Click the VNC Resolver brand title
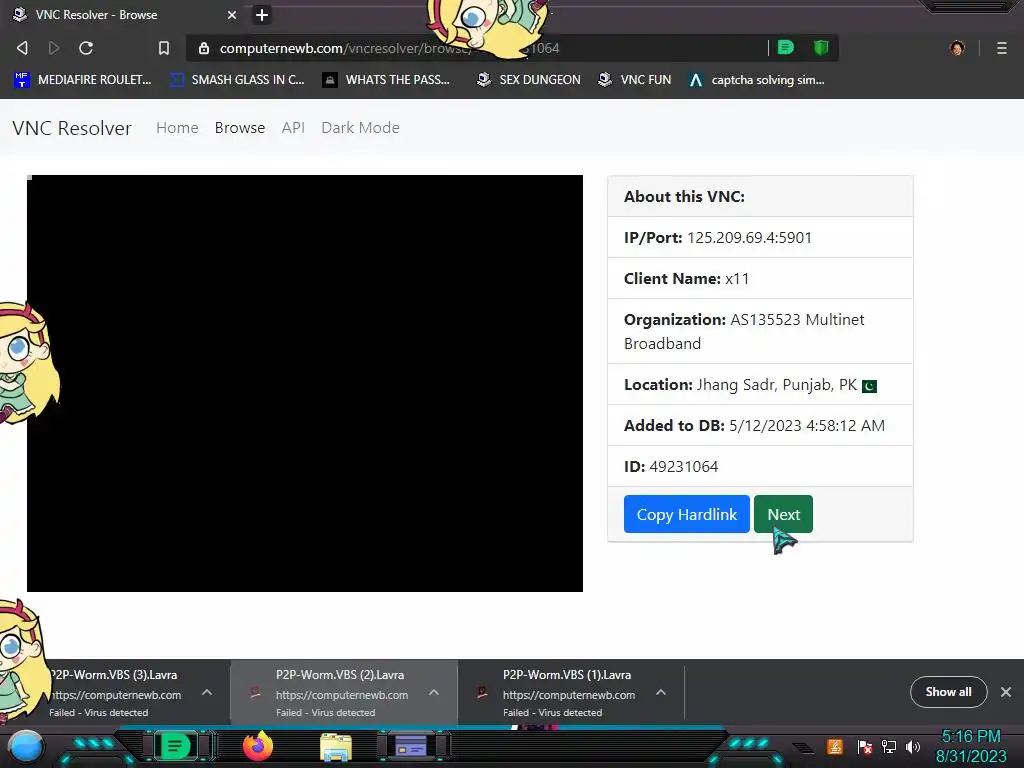The width and height of the screenshot is (1024, 768). coord(72,128)
